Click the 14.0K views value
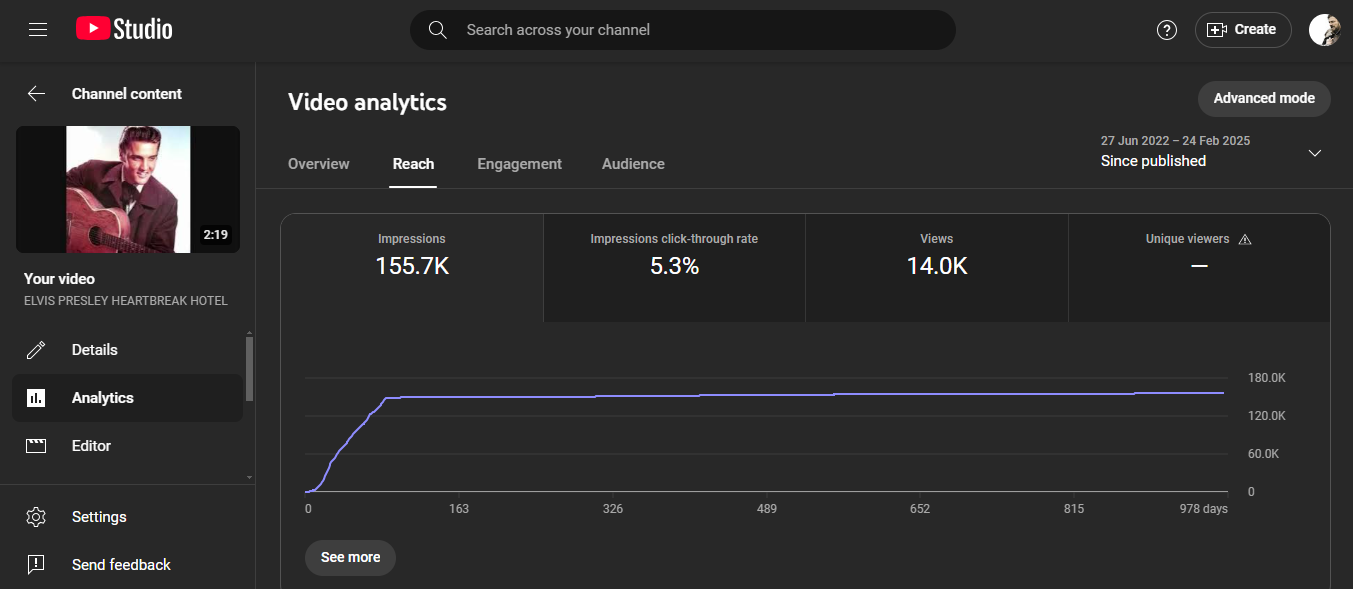Viewport: 1353px width, 589px height. click(937, 266)
